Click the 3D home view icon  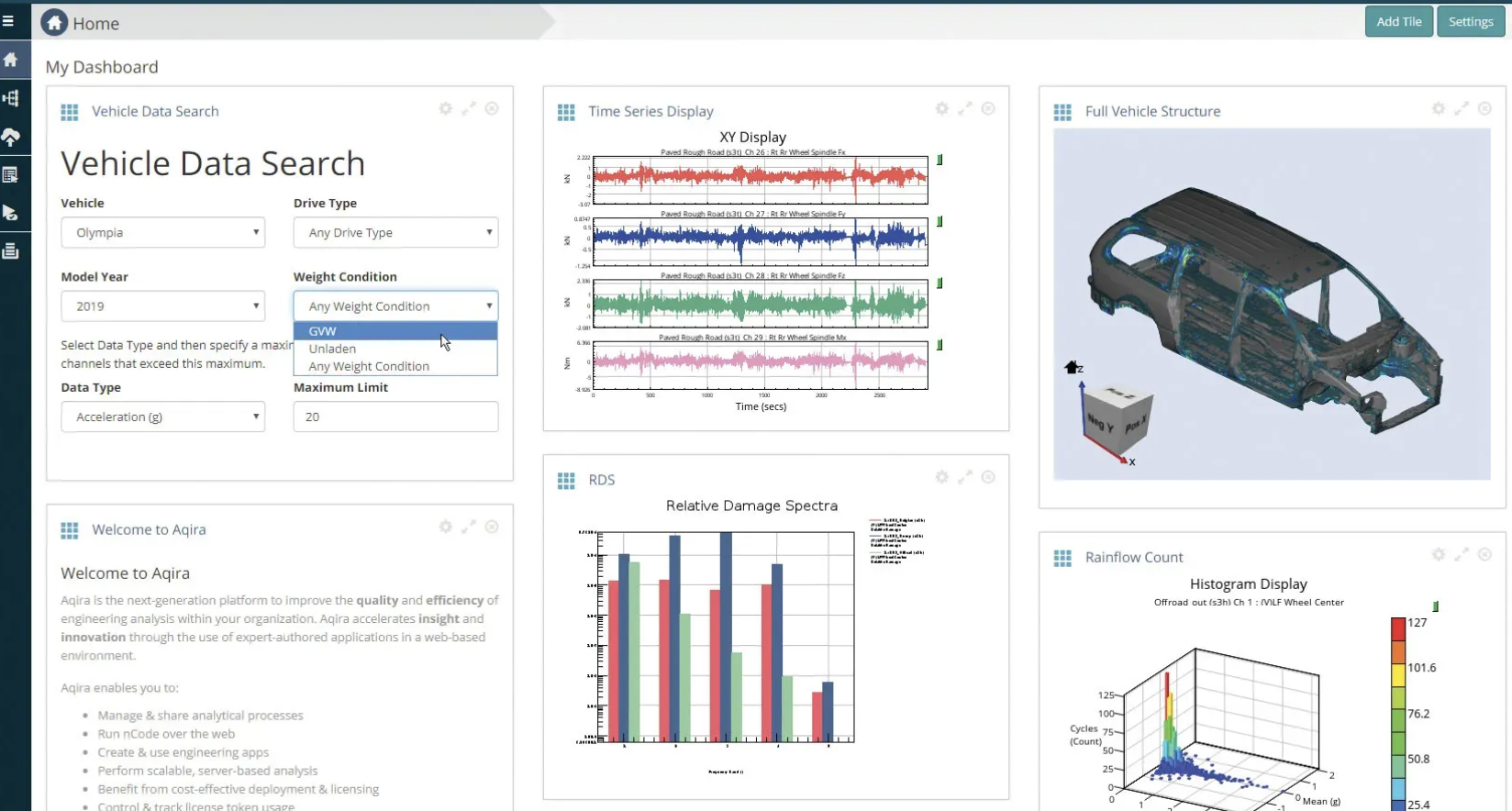1072,367
